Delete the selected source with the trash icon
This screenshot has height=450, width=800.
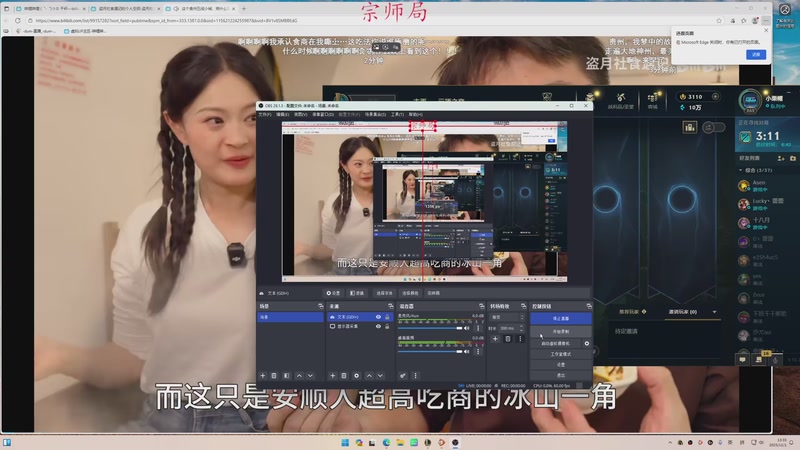(343, 375)
